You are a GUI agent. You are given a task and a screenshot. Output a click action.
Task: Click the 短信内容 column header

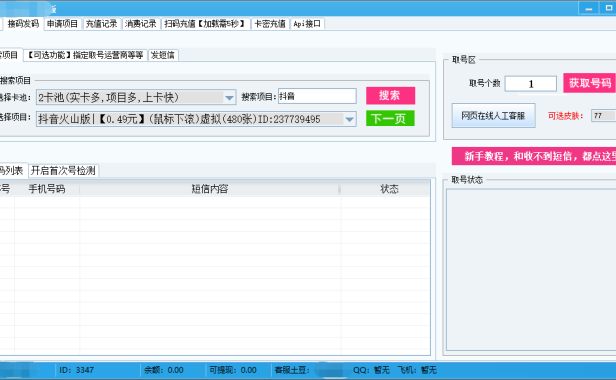210,189
